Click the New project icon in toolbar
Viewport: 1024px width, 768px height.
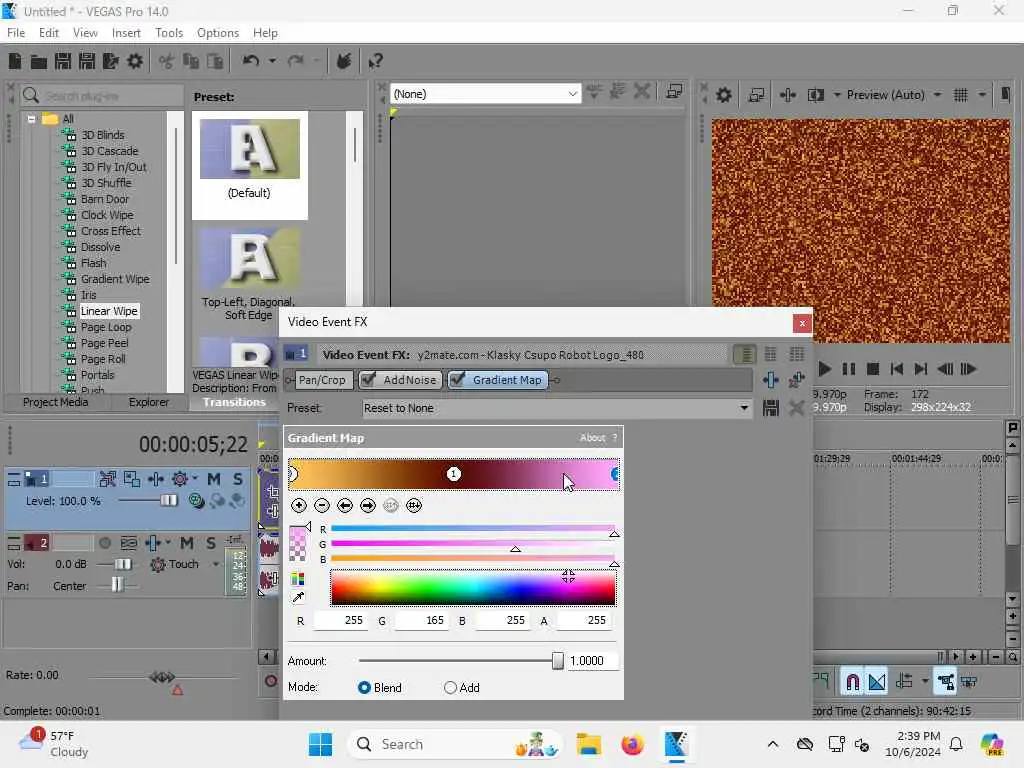click(14, 61)
